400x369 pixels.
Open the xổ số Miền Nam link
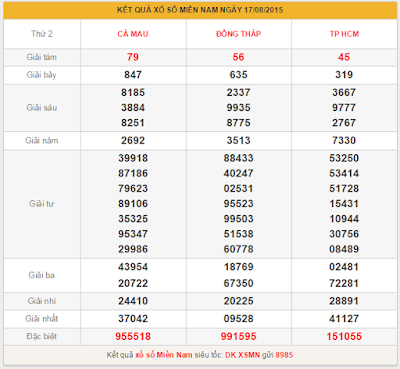coord(164,355)
